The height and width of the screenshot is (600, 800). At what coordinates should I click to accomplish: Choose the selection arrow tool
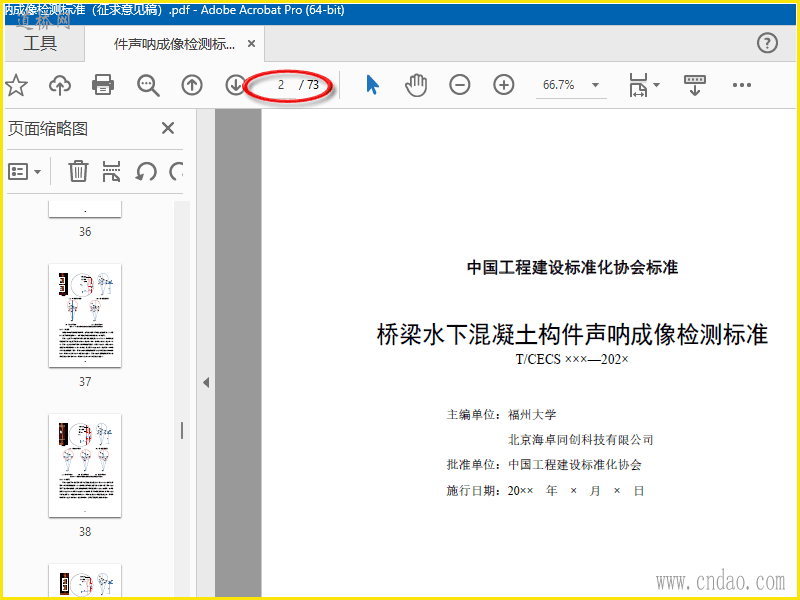(372, 85)
